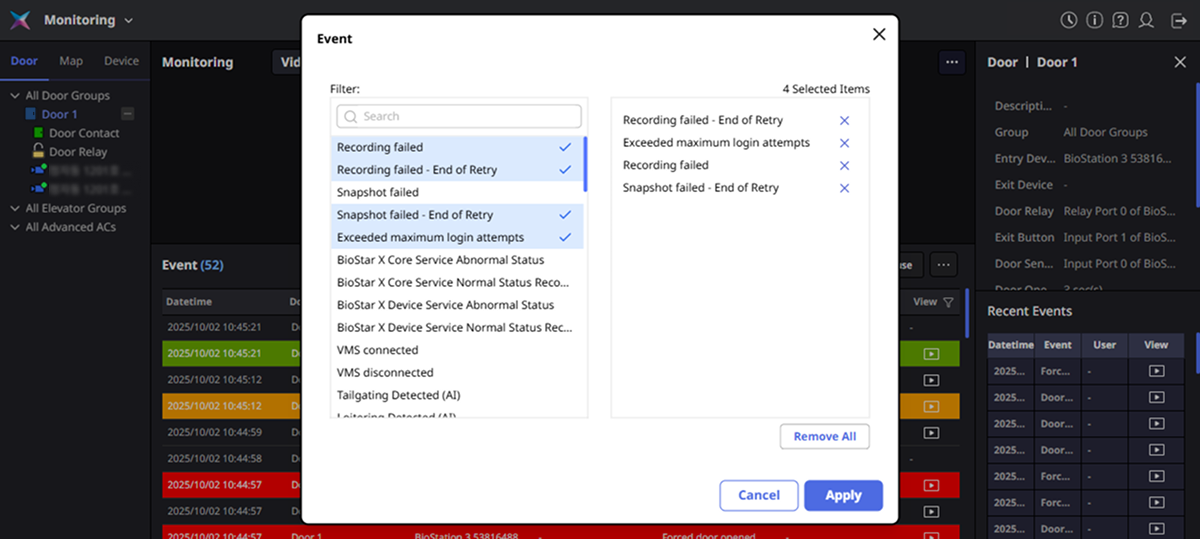Remove 'Snapshot failed - End of Retry' selected item

(844, 188)
